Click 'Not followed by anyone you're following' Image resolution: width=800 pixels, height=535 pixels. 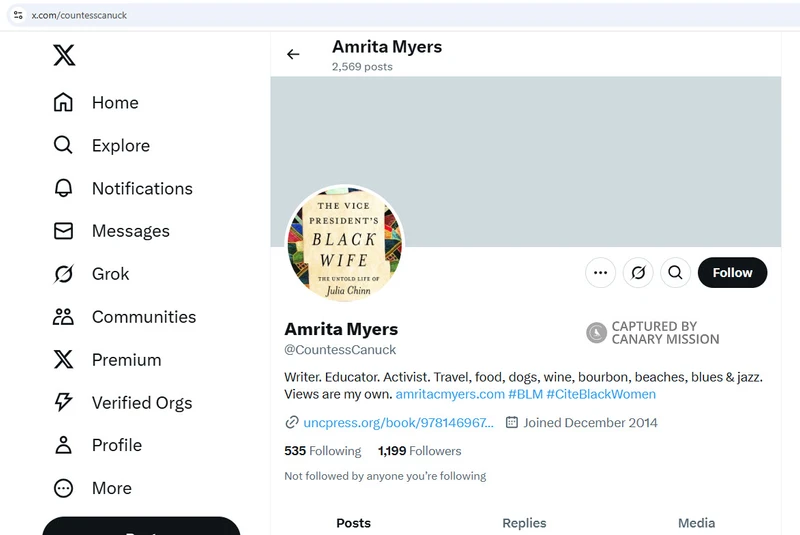(385, 476)
